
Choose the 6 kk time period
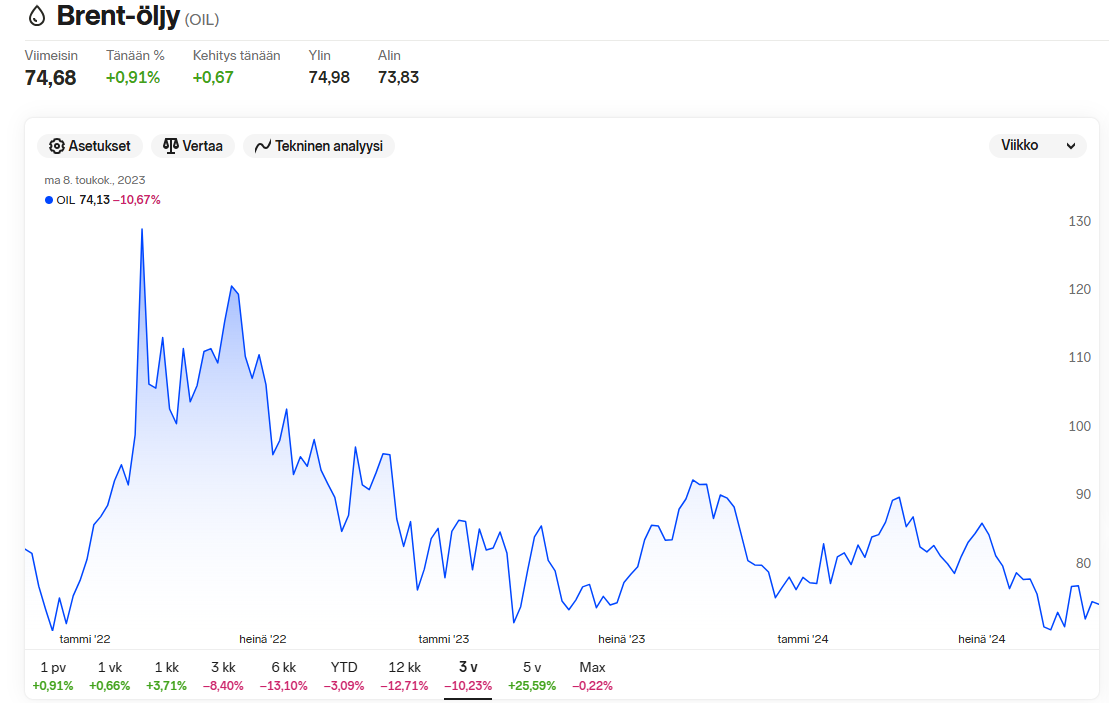click(x=283, y=675)
